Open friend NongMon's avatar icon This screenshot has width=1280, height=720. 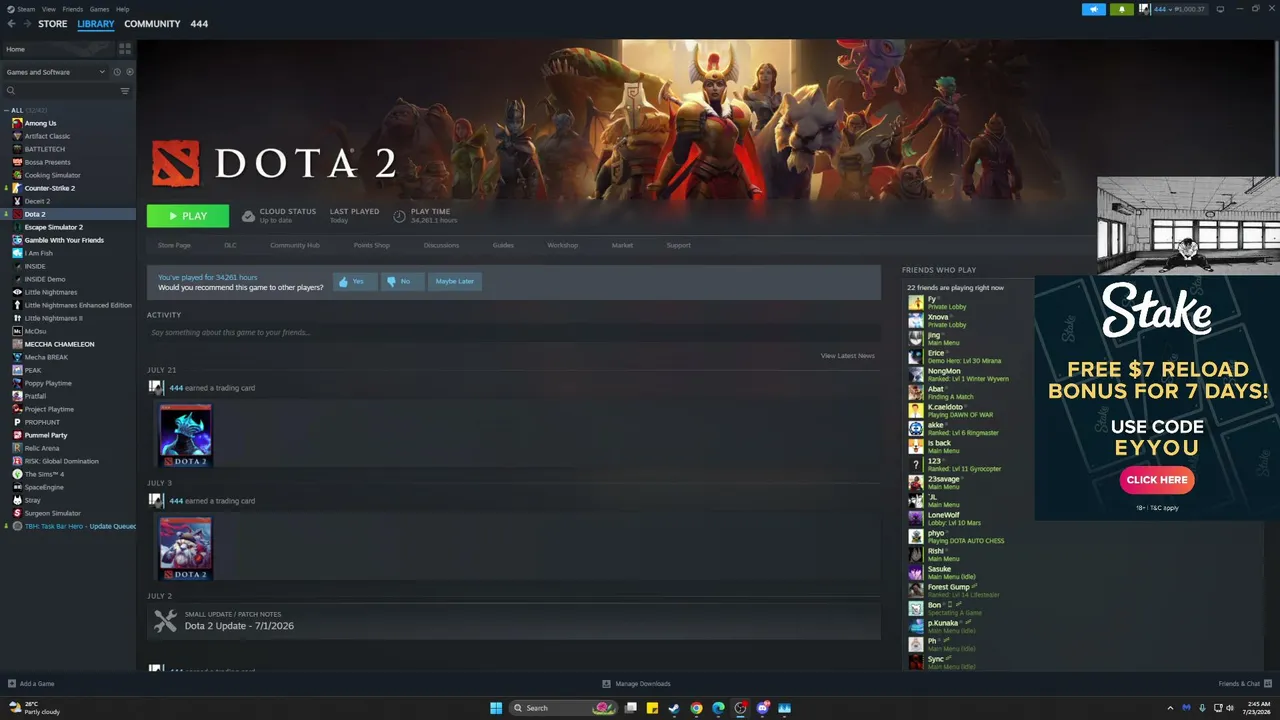915,375
